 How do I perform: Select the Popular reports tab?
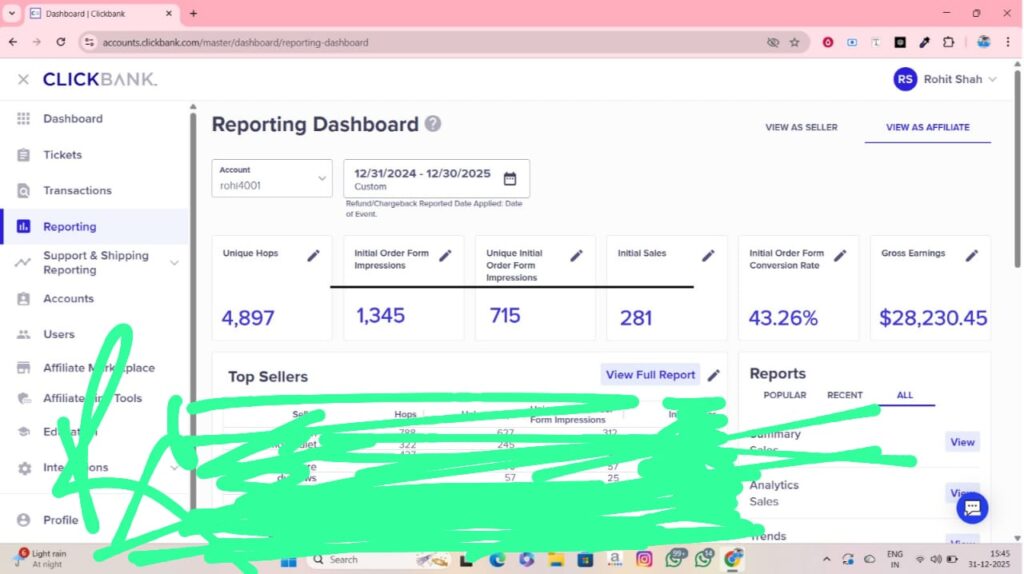784,395
